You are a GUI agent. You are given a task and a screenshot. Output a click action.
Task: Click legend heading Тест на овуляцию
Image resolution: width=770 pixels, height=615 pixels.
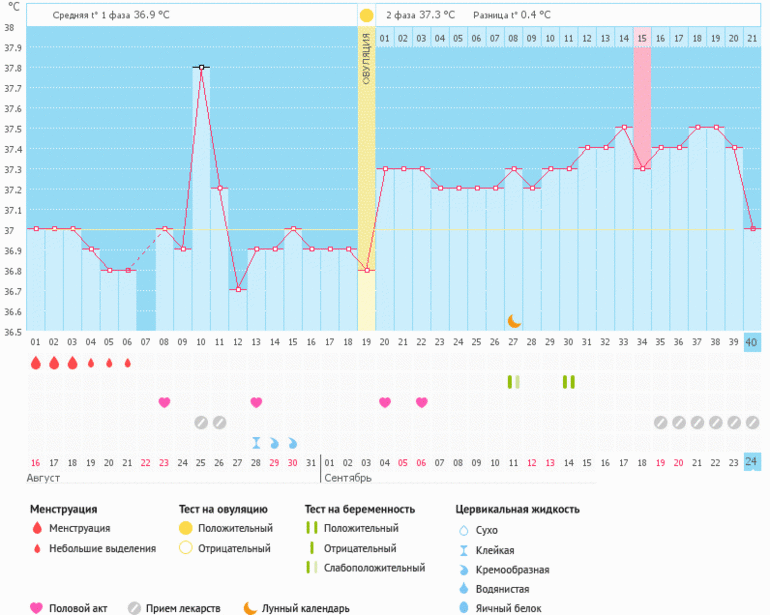click(223, 509)
